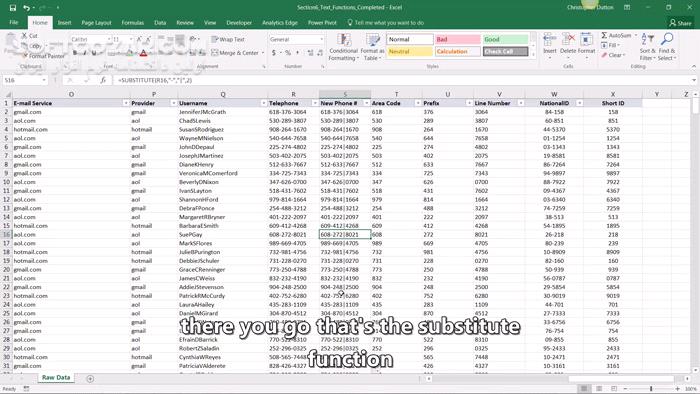The width and height of the screenshot is (700, 394).
Task: Click the Undo arrow icon
Action: pyautogui.click(x=26, y=8)
